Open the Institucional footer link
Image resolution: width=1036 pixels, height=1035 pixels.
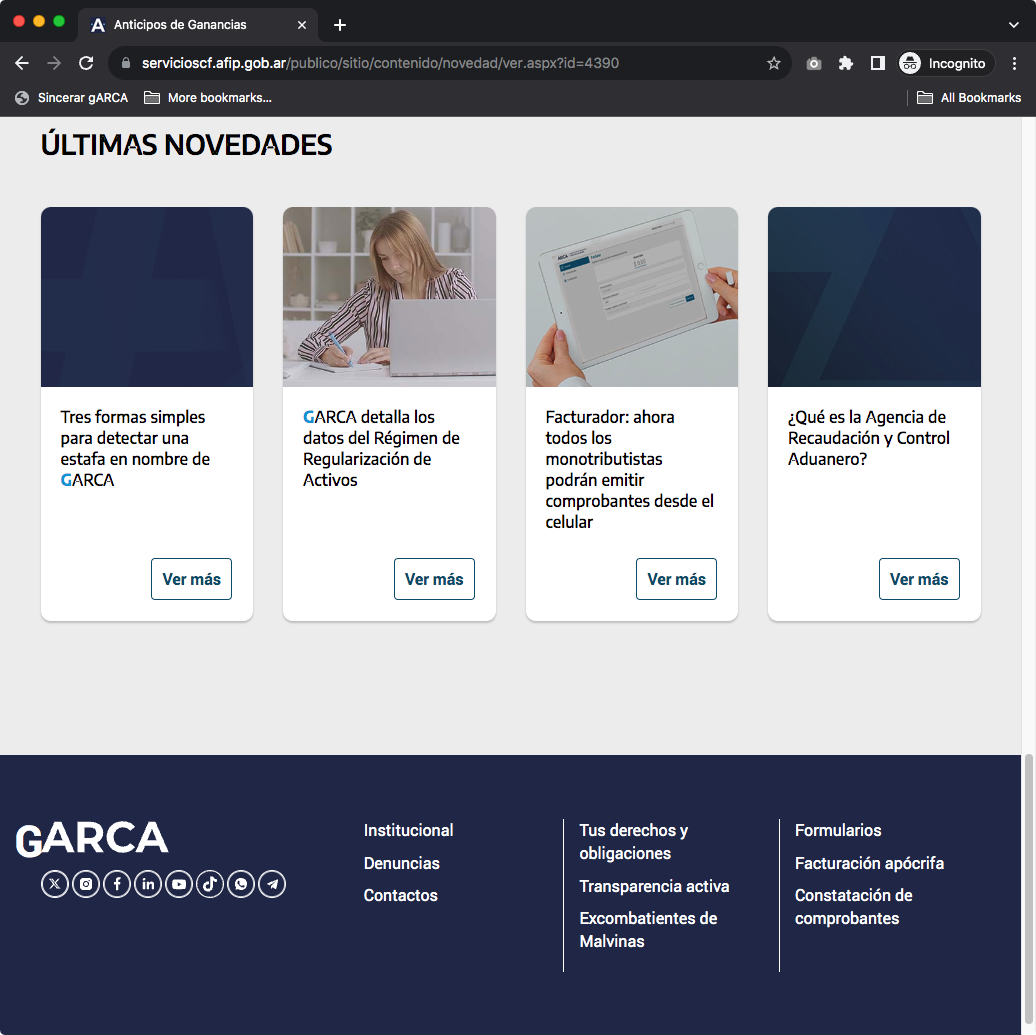(x=408, y=830)
